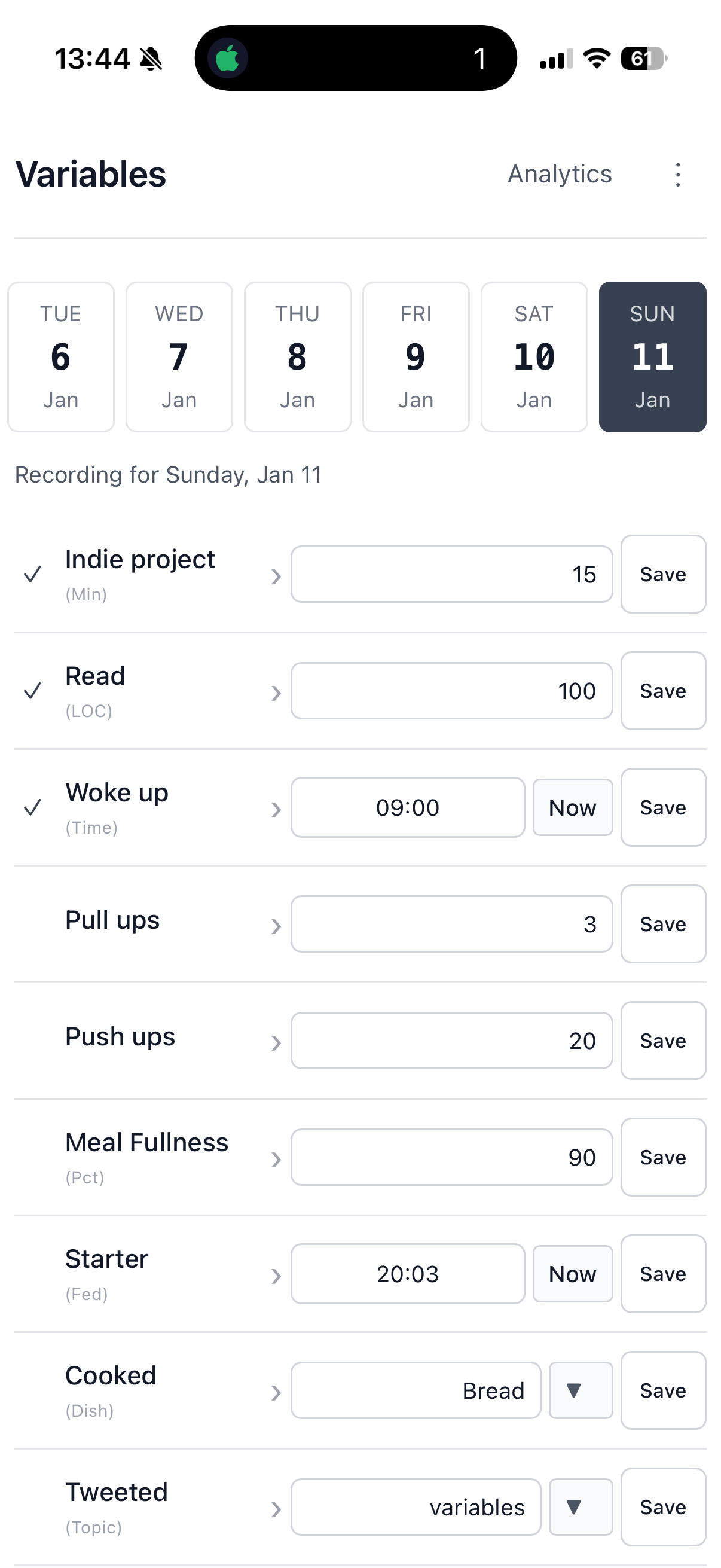Screen dimensions: 721x1568
Task: Expand the Starter row chevron
Action: pyautogui.click(x=276, y=1276)
